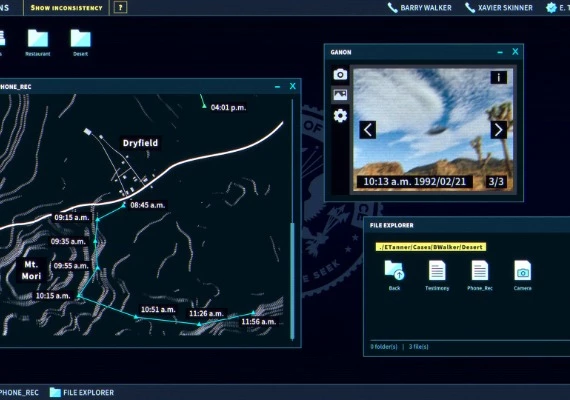Show photo info with the i button
The image size is (570, 400).
click(x=499, y=77)
